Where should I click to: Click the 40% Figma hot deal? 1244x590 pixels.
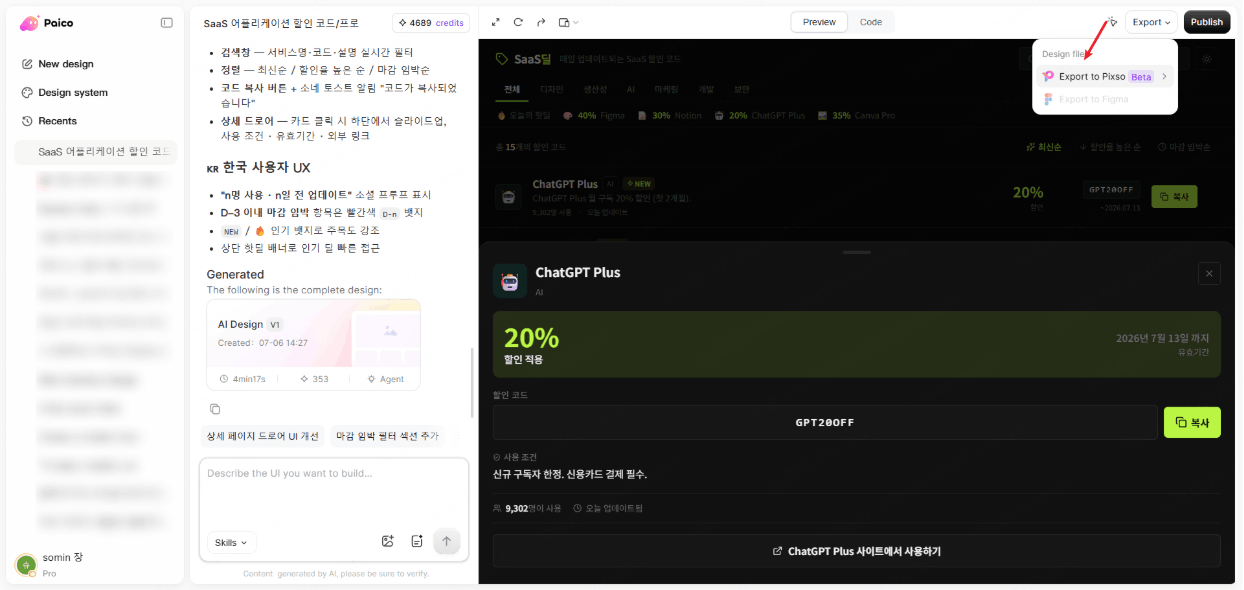click(x=594, y=116)
